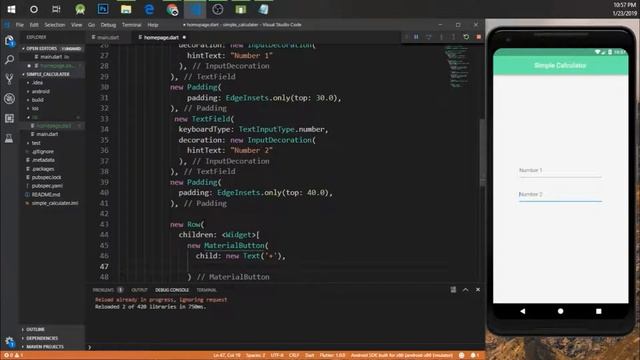Open the Source Control view

(x=9, y=79)
